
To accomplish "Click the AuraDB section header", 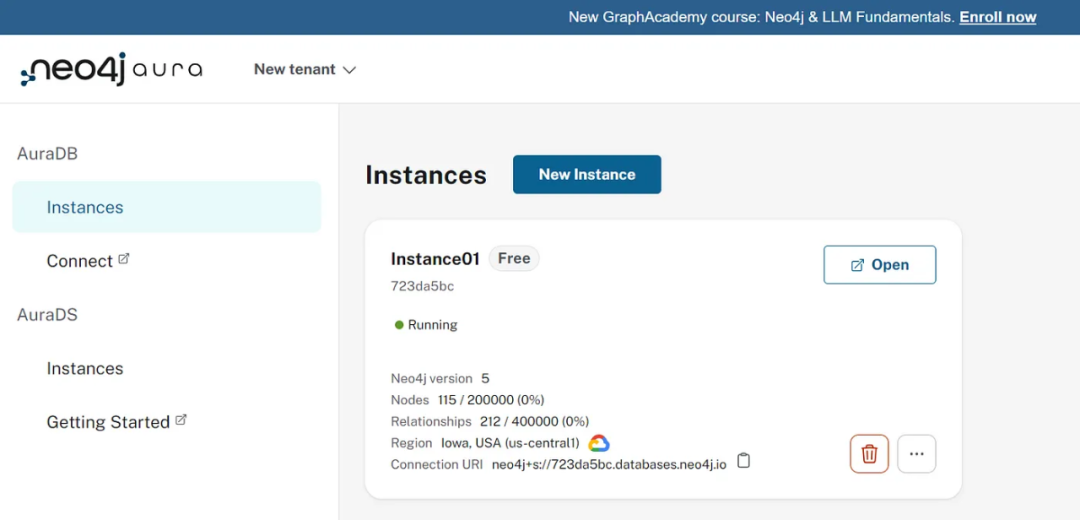I will click(47, 154).
